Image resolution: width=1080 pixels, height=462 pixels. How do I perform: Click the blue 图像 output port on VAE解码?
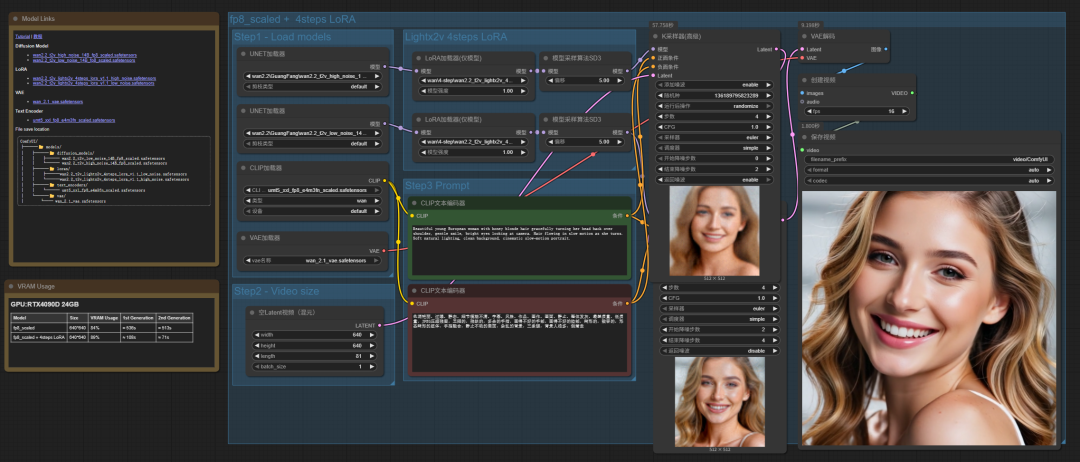[886, 49]
